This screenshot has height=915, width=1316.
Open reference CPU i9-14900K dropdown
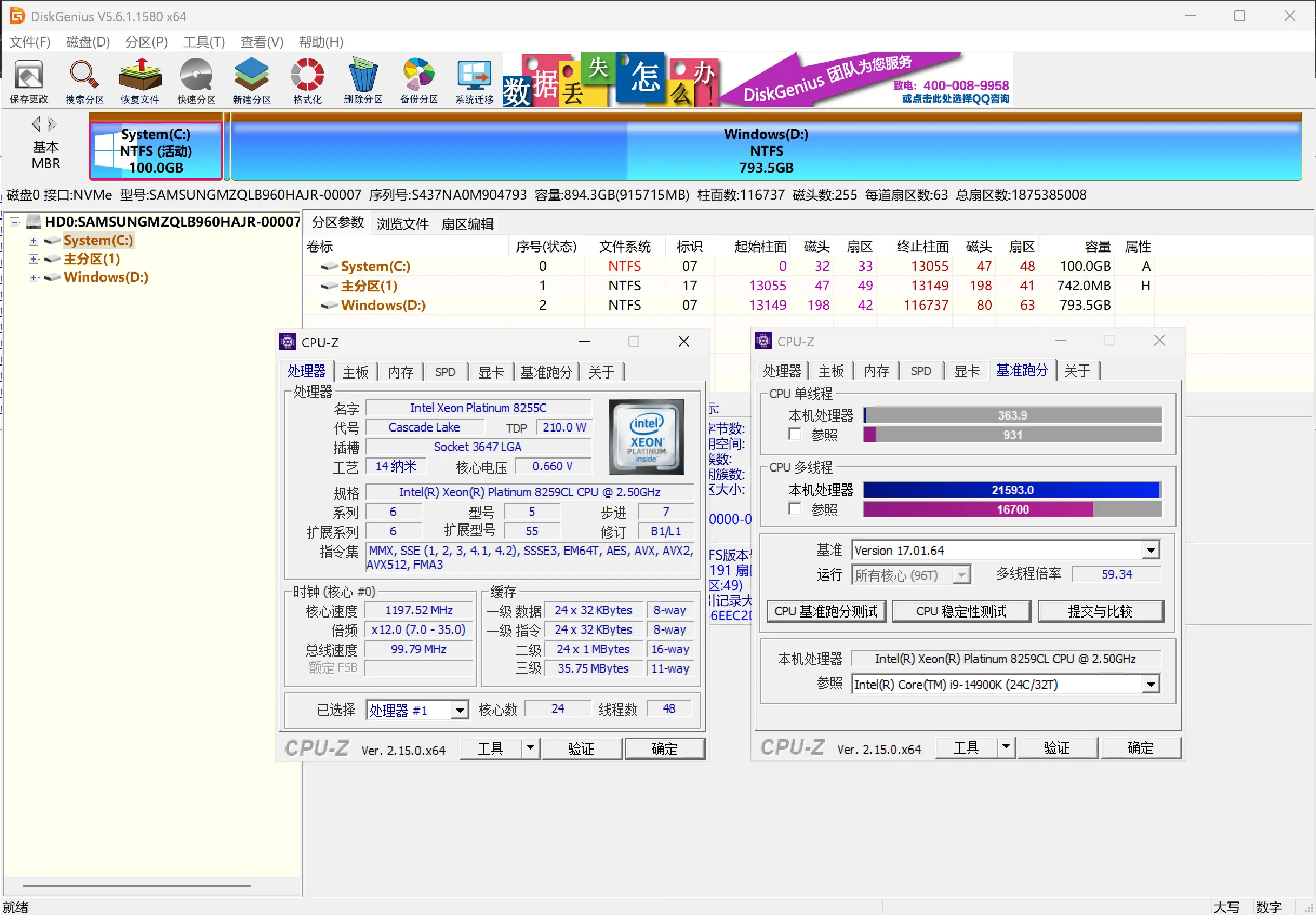[x=1151, y=684]
